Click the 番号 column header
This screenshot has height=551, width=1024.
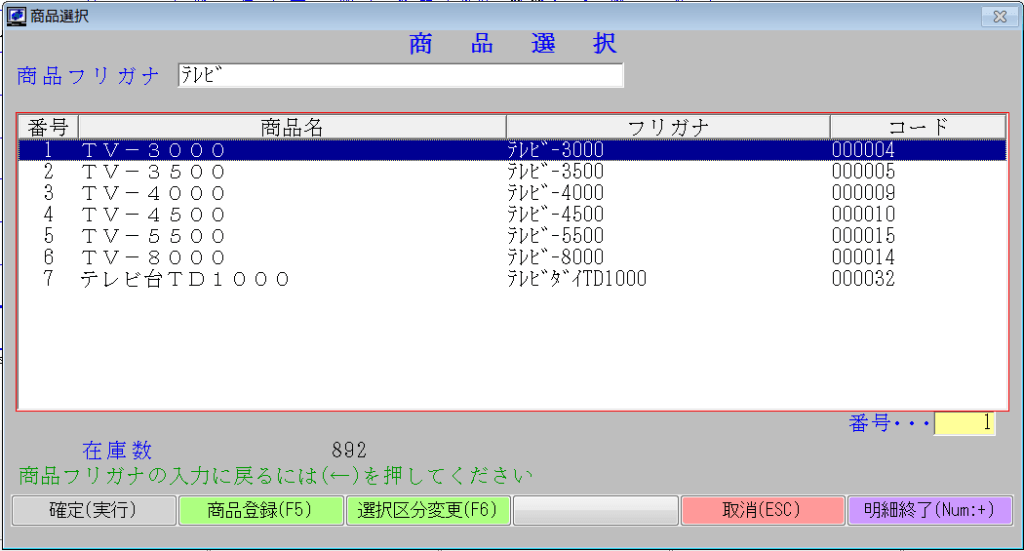(48, 127)
